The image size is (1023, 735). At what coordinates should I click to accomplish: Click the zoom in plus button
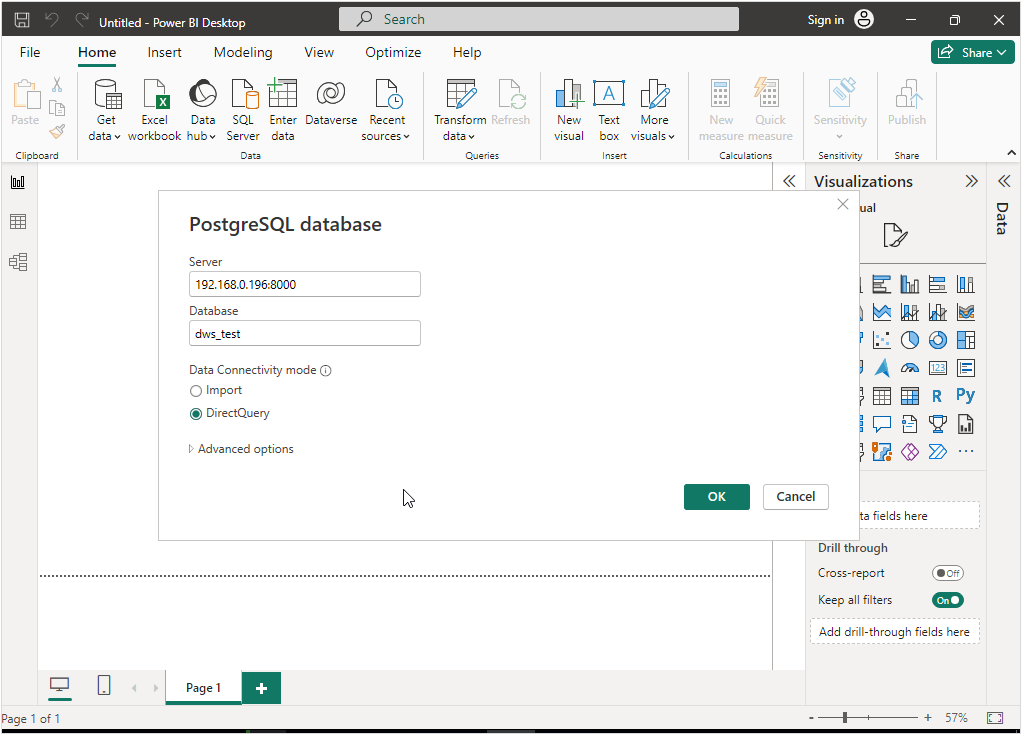tap(928, 717)
